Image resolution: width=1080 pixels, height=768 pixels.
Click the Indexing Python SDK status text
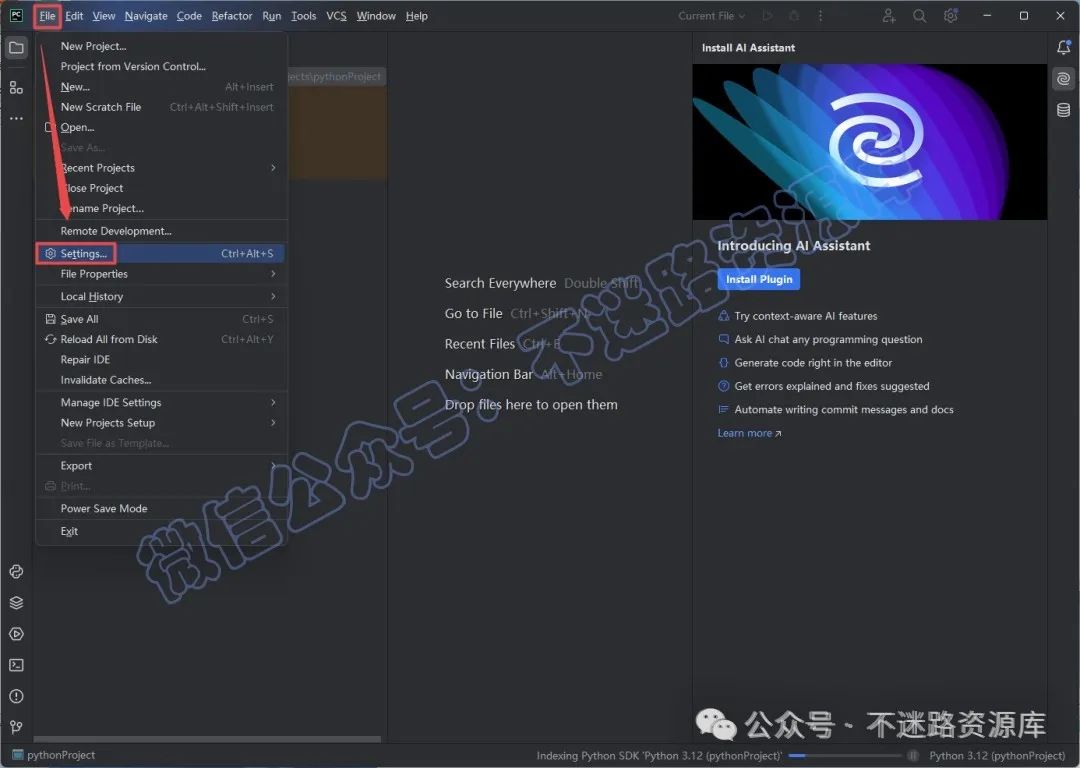pyautogui.click(x=658, y=756)
